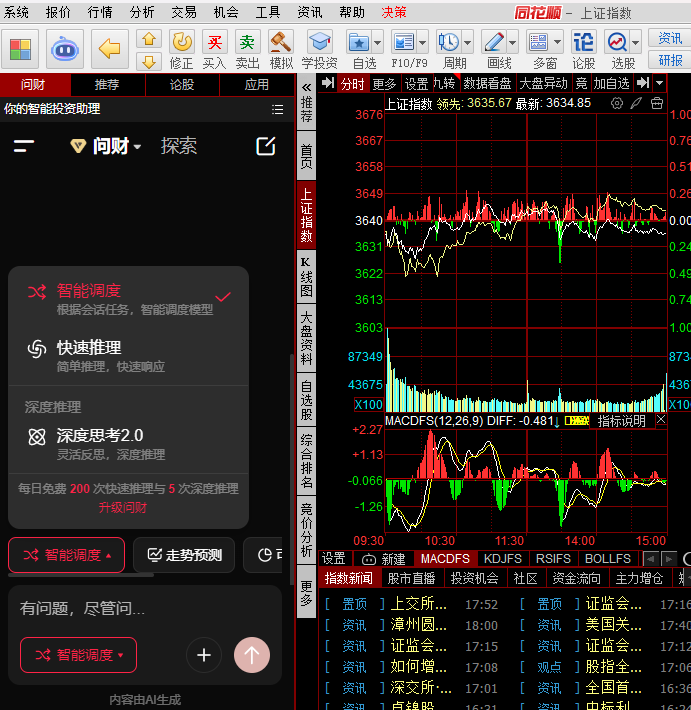Switch to the KDJFS indicator tab

[502, 559]
